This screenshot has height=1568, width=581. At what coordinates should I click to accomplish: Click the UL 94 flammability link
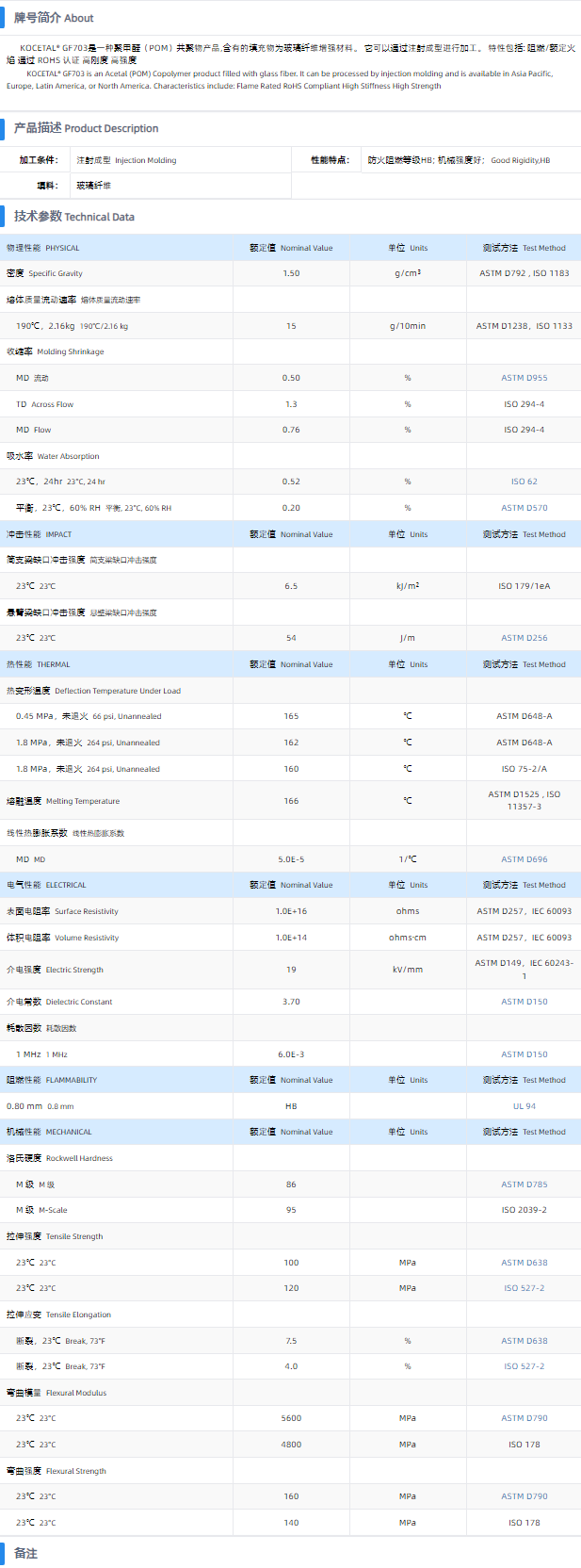coord(524,1106)
